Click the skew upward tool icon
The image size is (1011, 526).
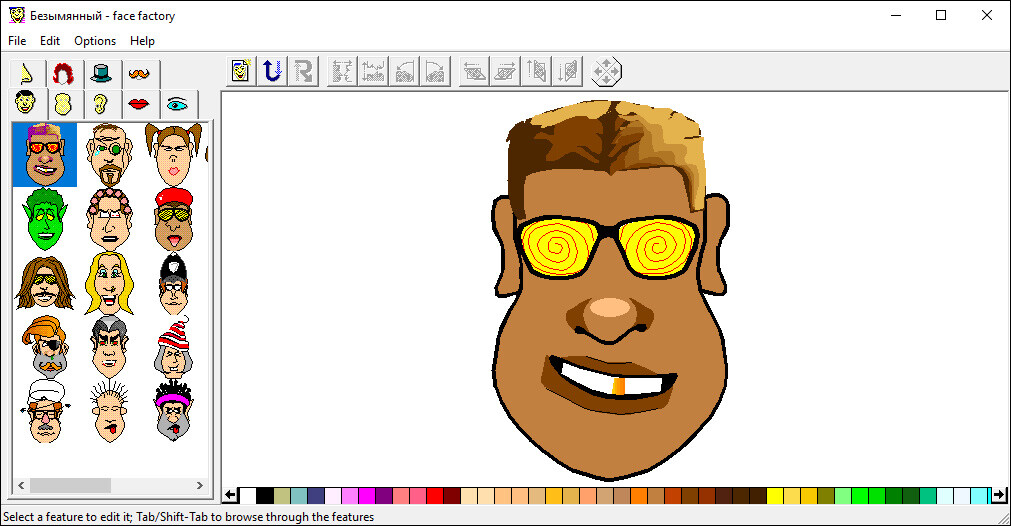pyautogui.click(x=535, y=71)
